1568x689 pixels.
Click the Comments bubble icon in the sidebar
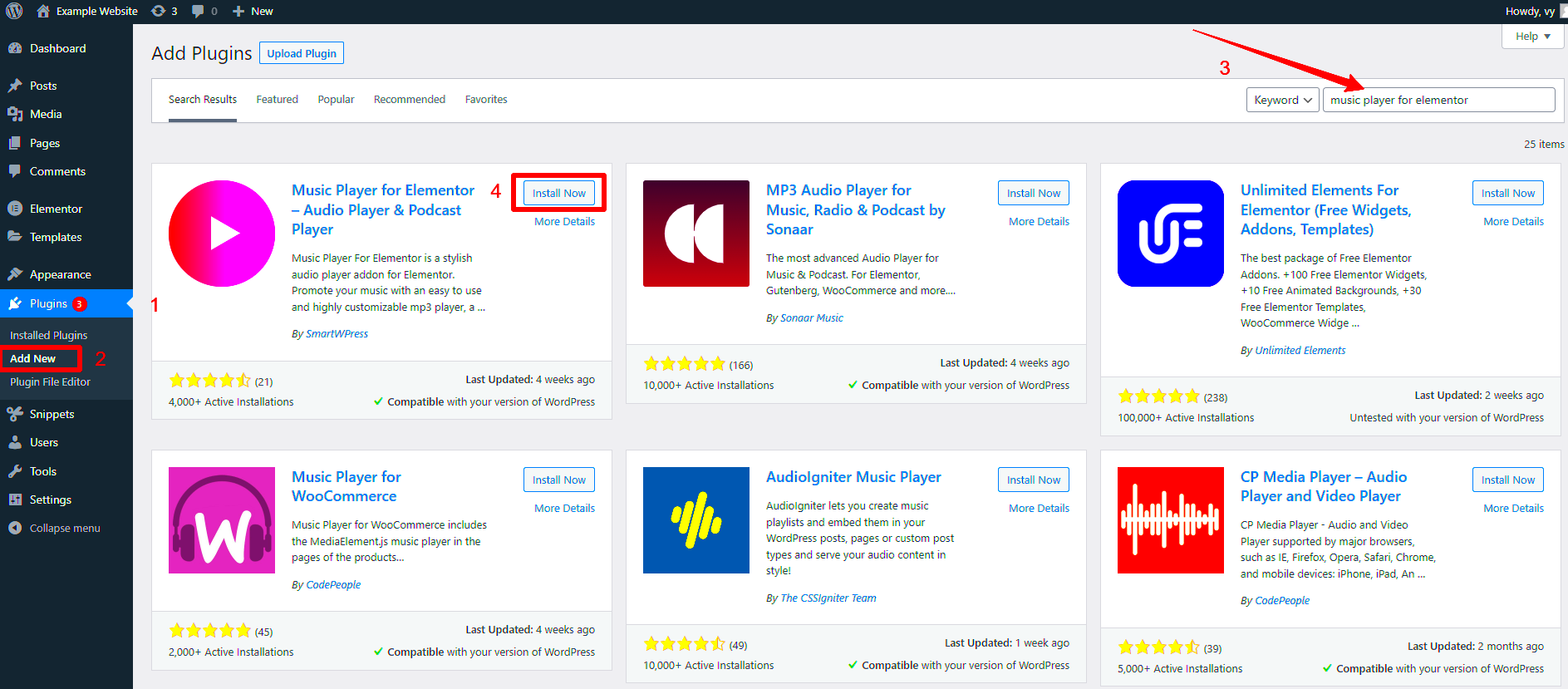click(x=15, y=171)
